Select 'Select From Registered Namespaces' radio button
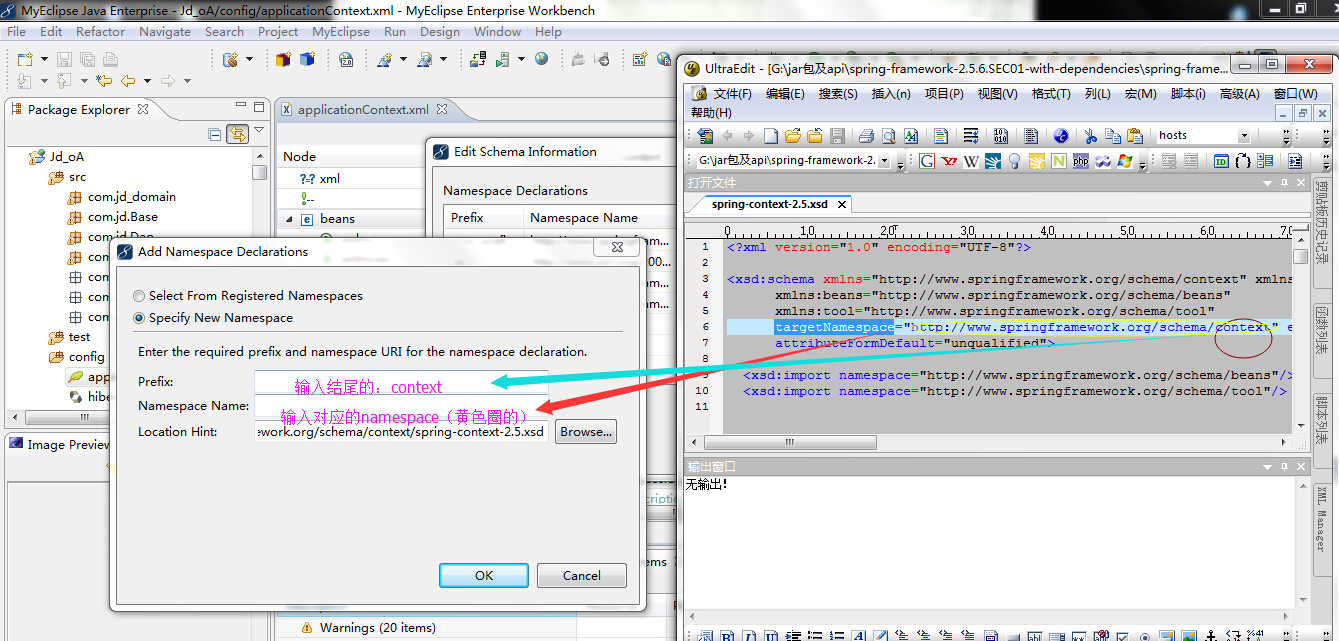 140,296
